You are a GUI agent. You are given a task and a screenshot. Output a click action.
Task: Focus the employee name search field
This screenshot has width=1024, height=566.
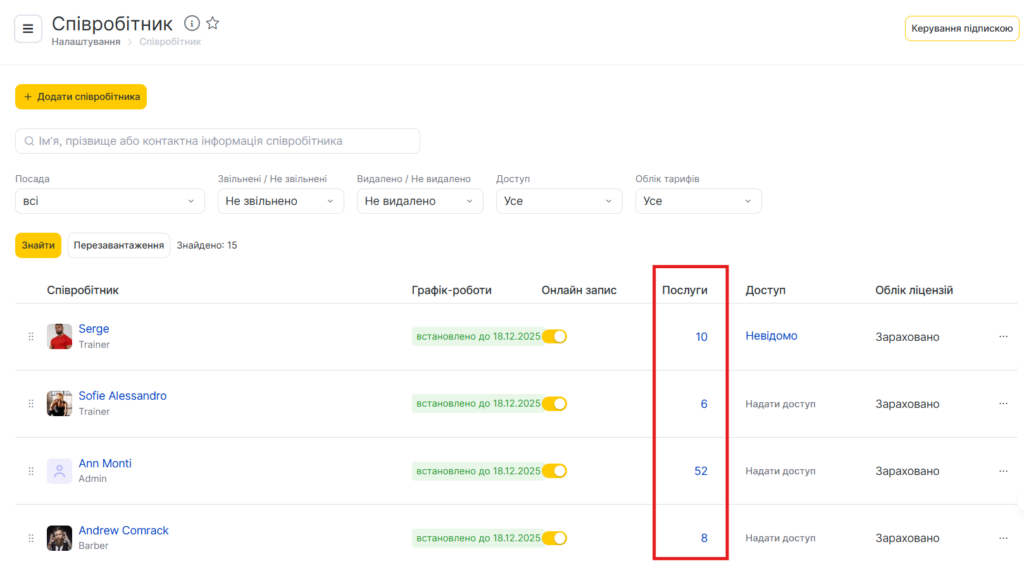tap(218, 141)
